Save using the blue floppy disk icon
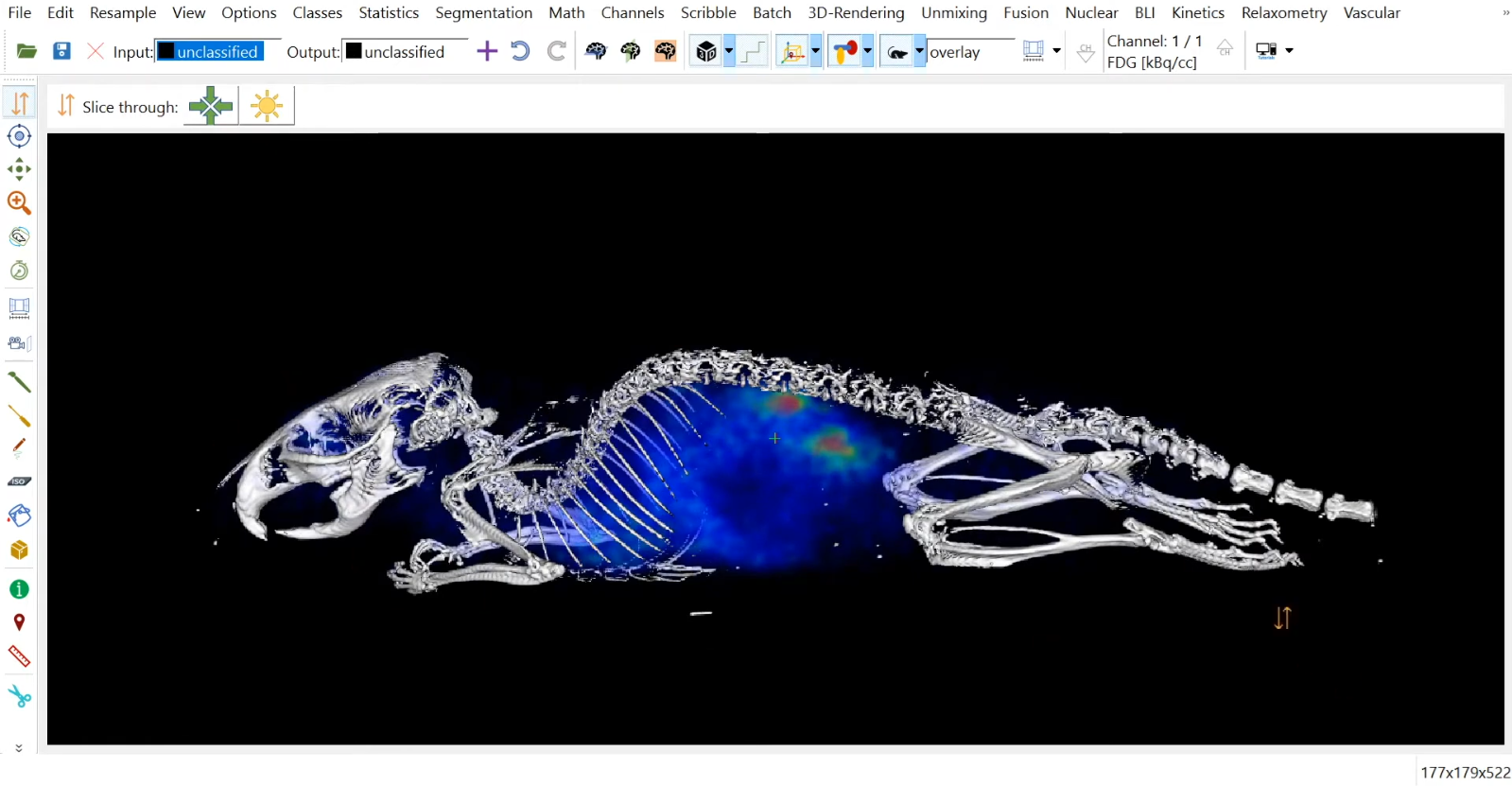The height and width of the screenshot is (786, 1512). [x=61, y=51]
